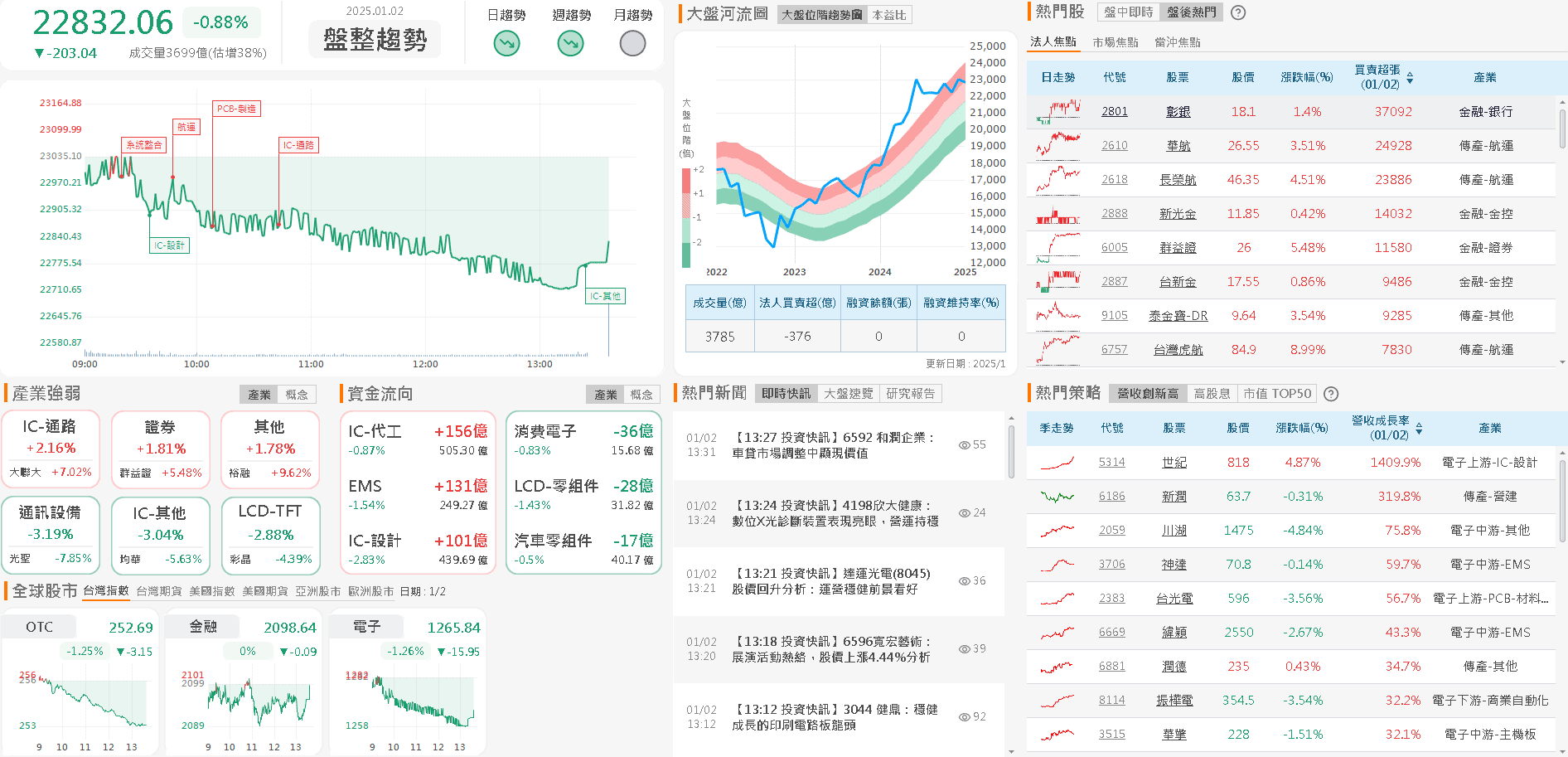This screenshot has height=757, width=1568.
Task: Toggle 產業強弱 panel to 概念
Action: 297,395
